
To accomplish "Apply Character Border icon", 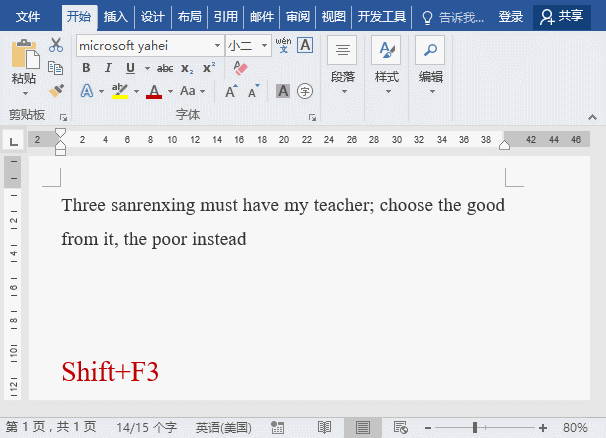I will point(305,45).
